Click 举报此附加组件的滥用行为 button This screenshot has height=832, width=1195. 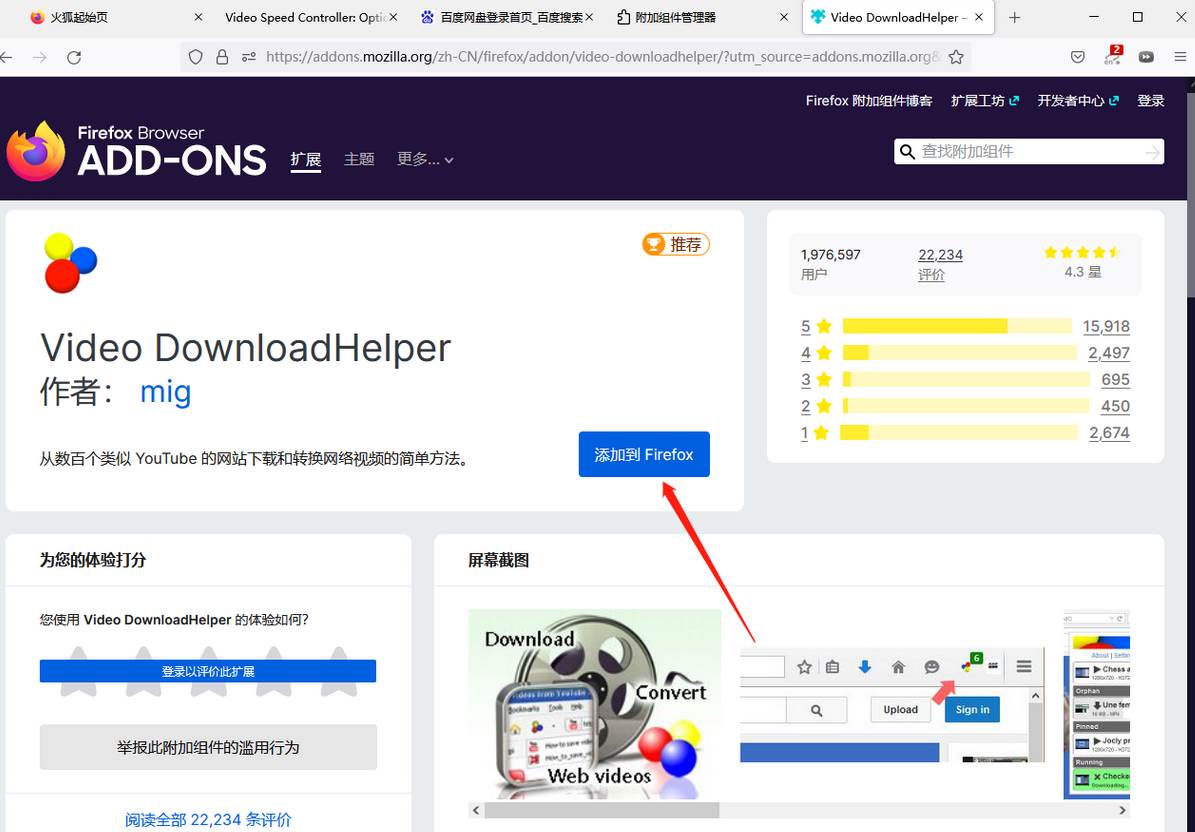tap(208, 747)
